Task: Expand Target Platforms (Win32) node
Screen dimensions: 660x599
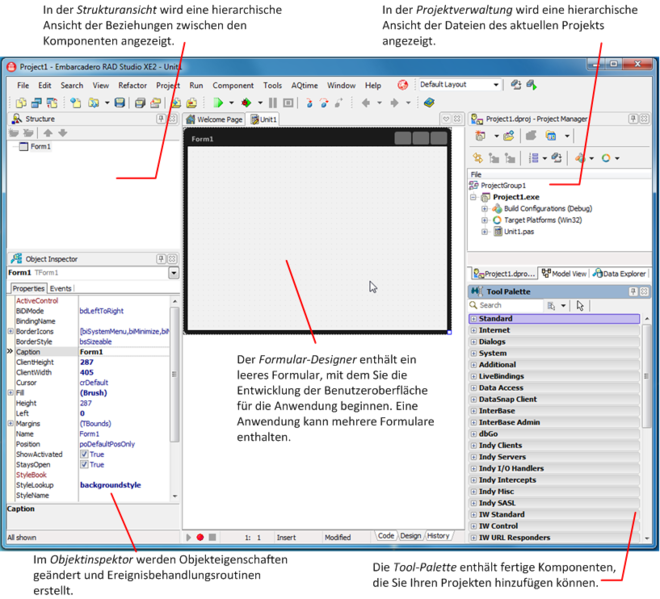Action: (x=484, y=220)
